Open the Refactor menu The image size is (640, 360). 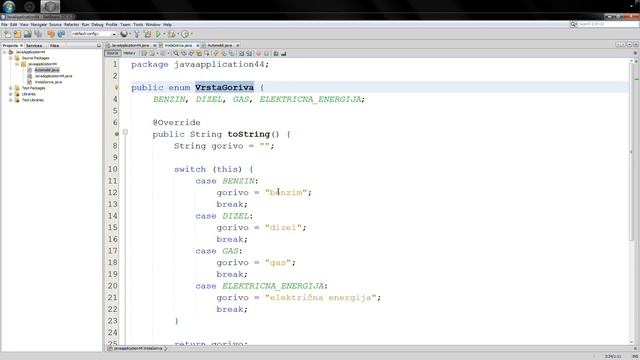71,25
